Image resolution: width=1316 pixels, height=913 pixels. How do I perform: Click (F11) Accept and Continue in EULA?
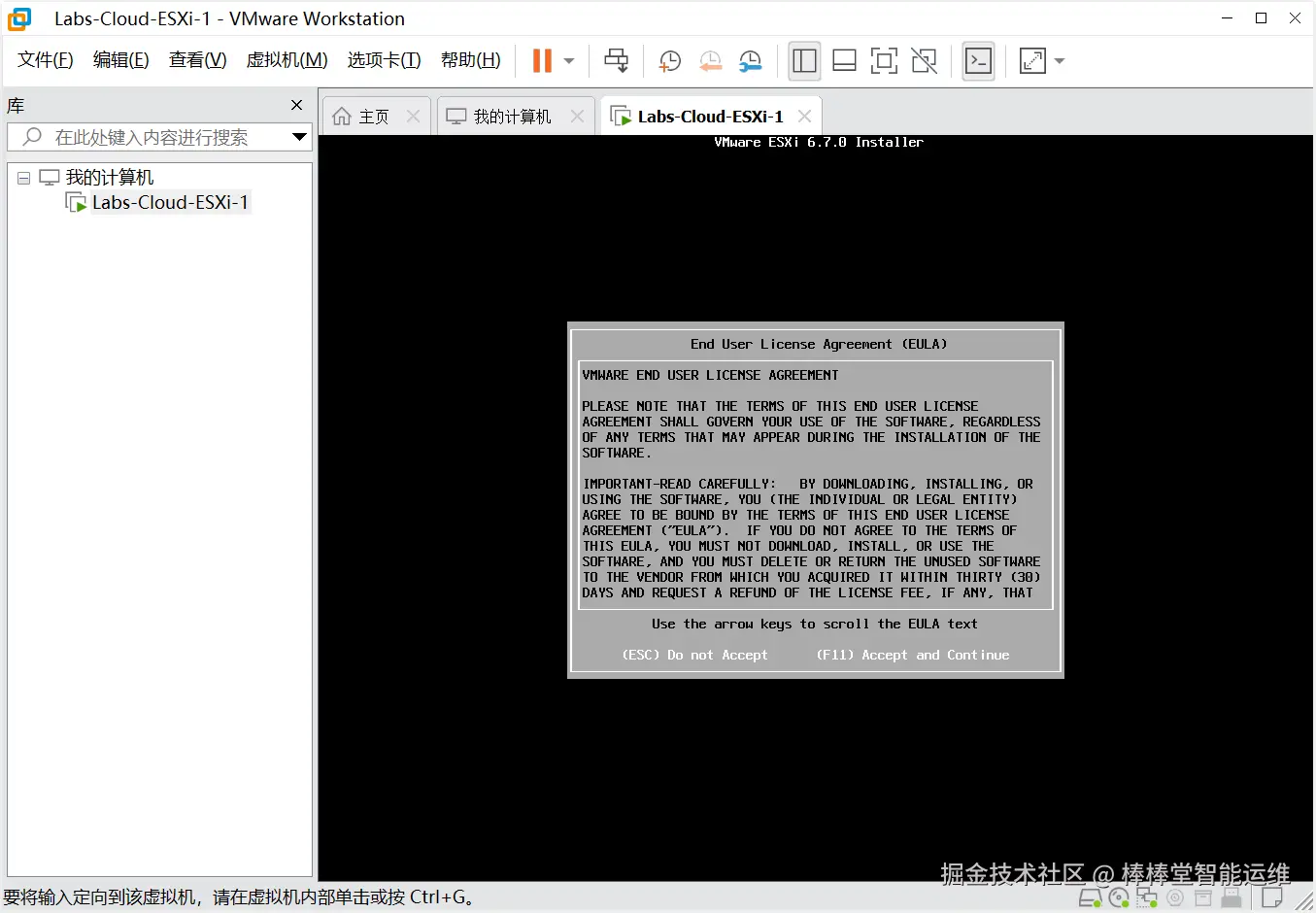coord(913,656)
